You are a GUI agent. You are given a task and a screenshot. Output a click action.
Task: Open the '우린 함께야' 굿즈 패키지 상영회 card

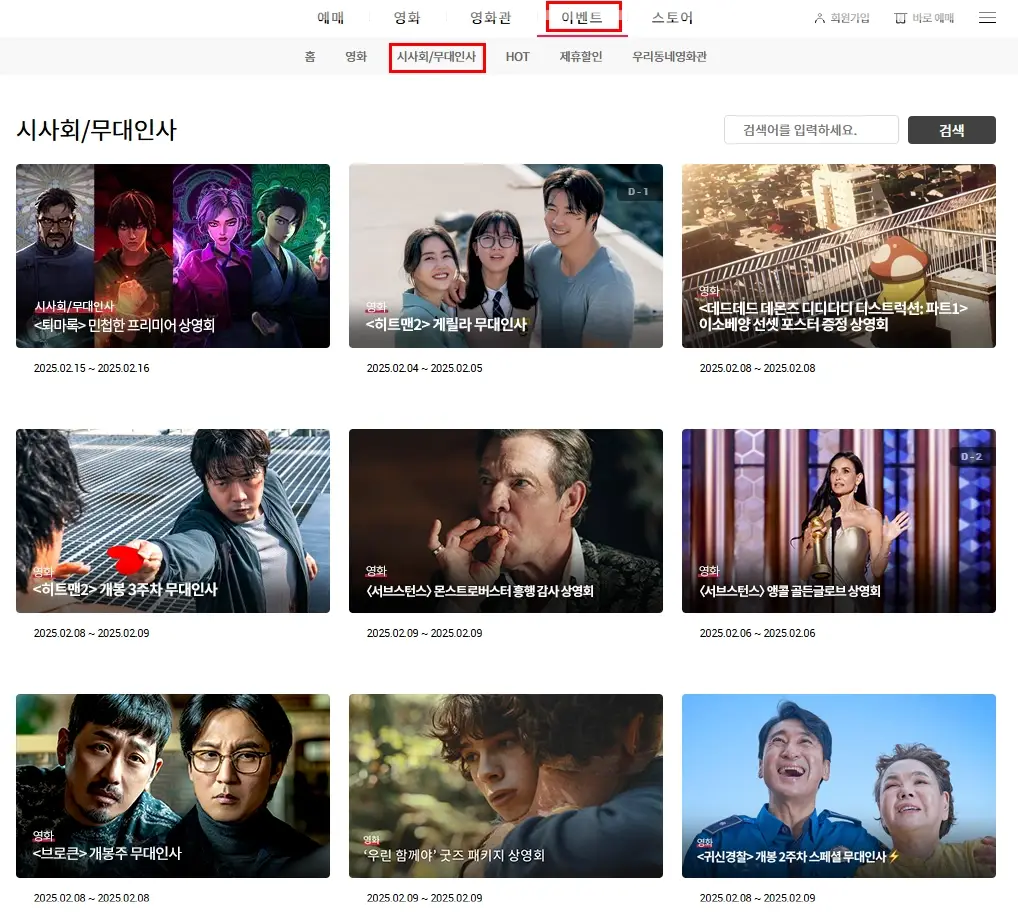506,786
